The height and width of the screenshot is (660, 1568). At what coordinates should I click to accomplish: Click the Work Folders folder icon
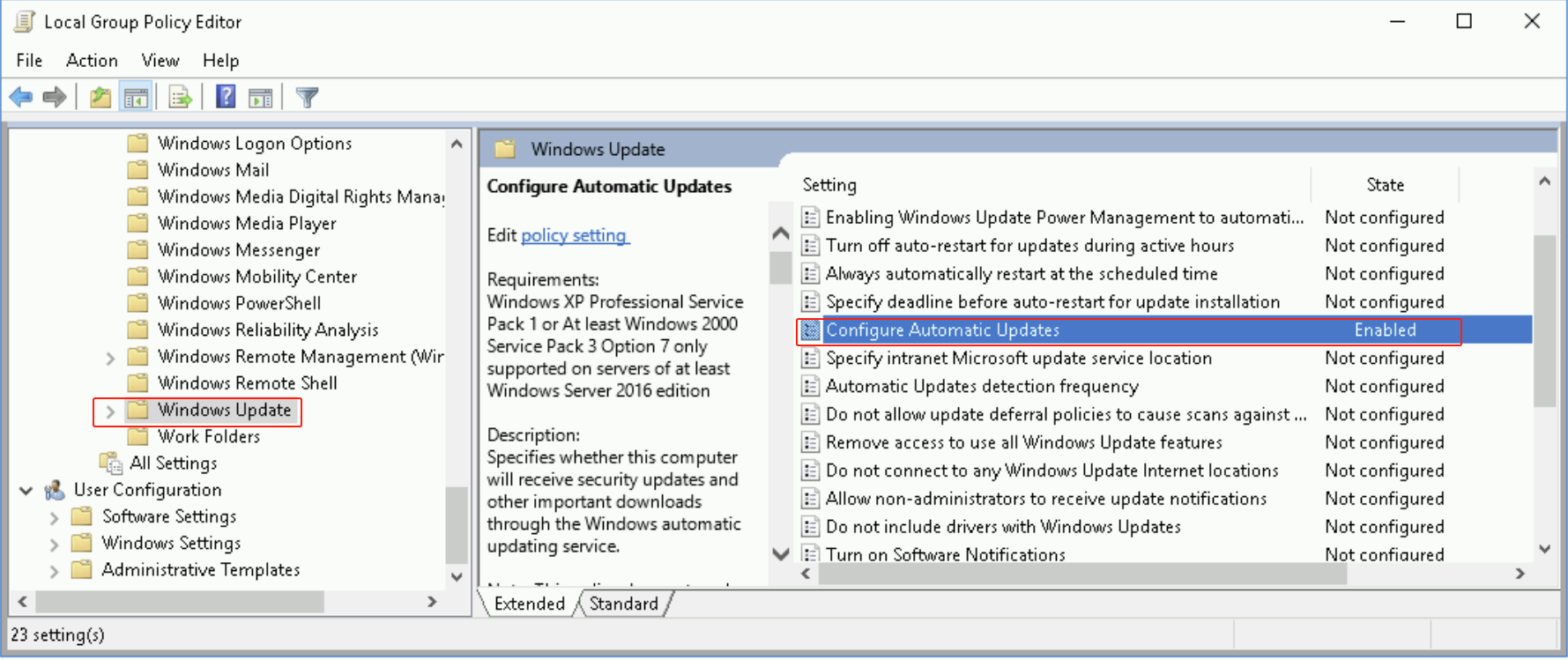[137, 436]
